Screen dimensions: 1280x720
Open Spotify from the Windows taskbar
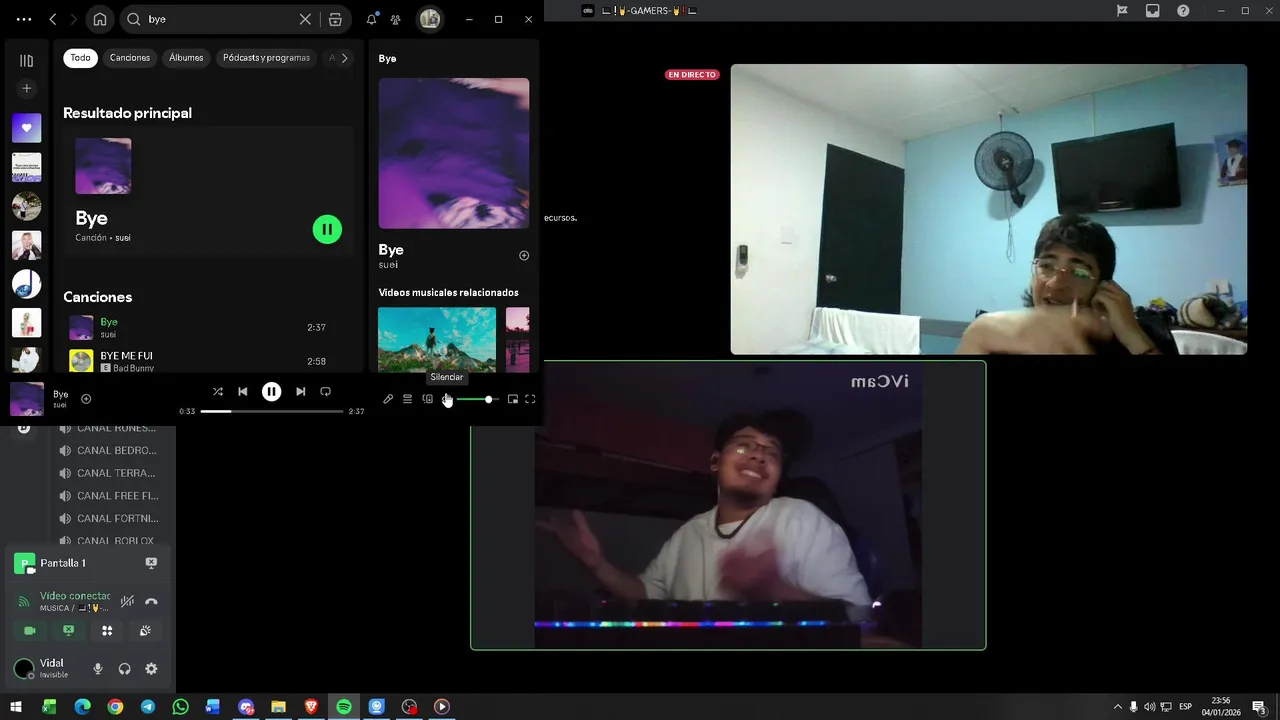[x=344, y=707]
